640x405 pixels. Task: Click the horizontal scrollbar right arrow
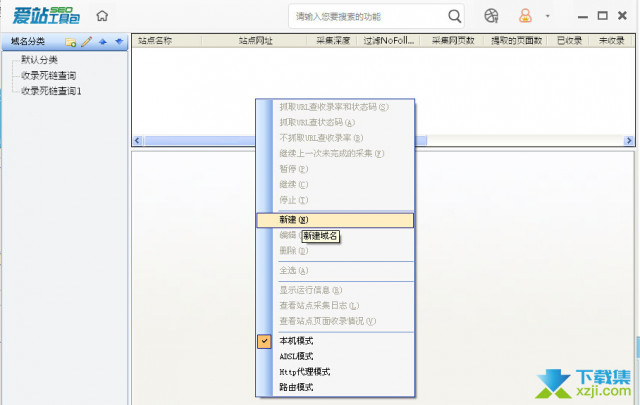point(629,140)
